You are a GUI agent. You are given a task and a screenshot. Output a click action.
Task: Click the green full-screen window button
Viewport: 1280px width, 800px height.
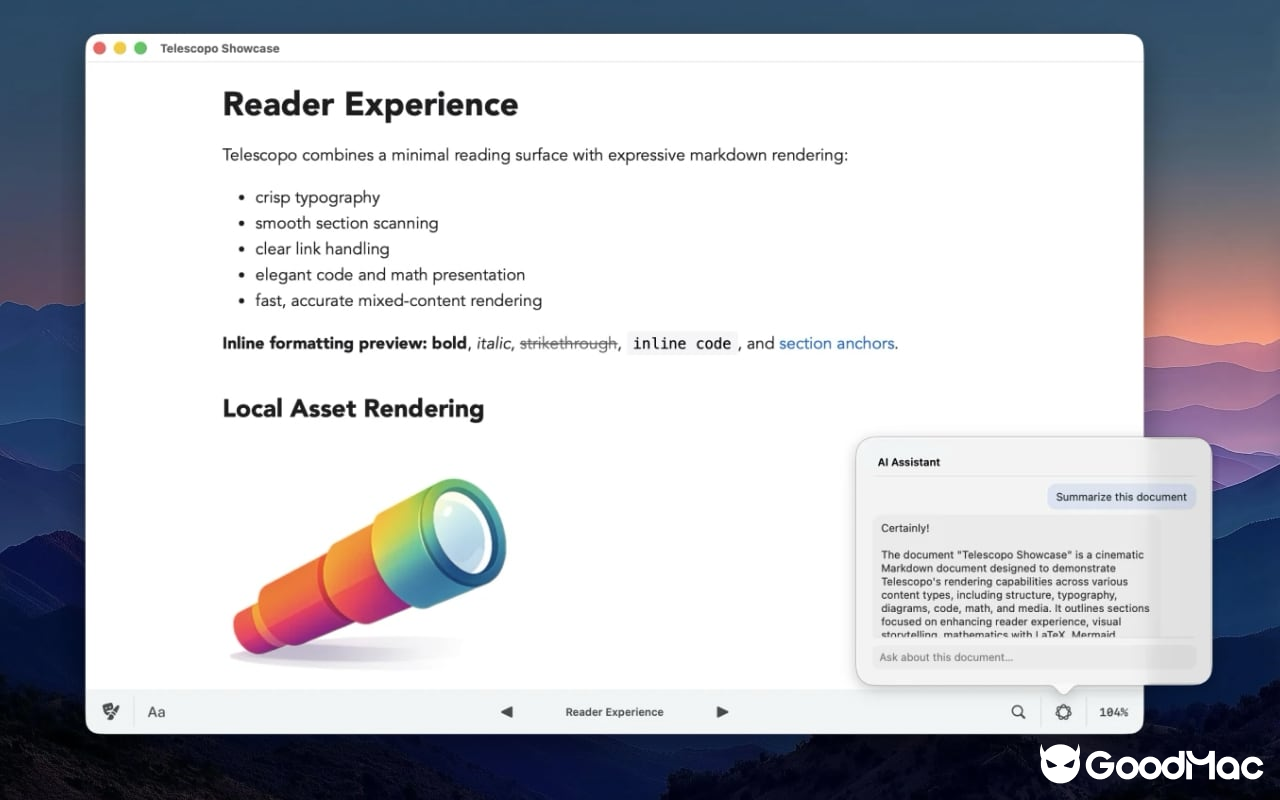141,48
